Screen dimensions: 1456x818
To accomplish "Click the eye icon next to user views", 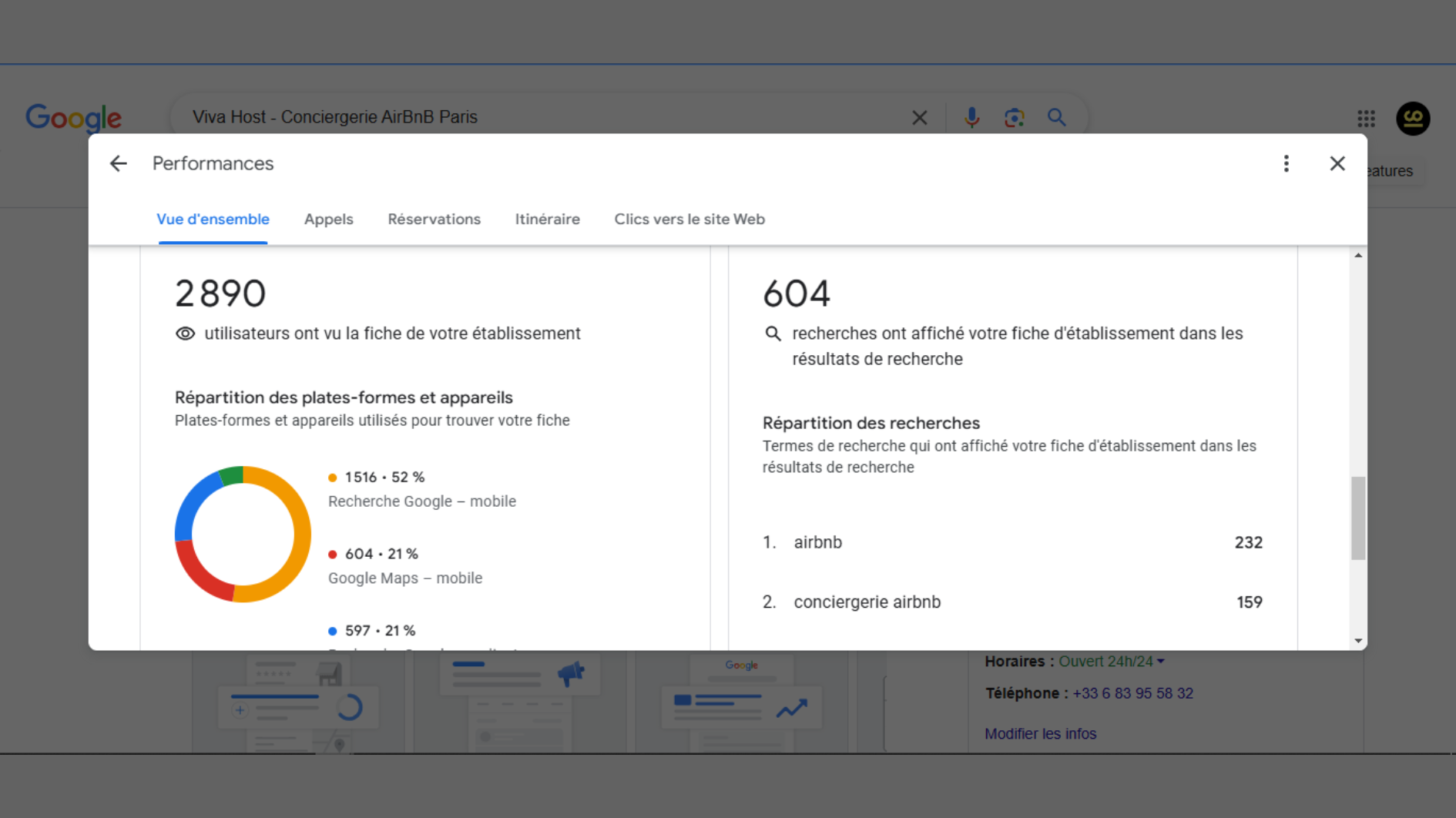I will pyautogui.click(x=185, y=334).
